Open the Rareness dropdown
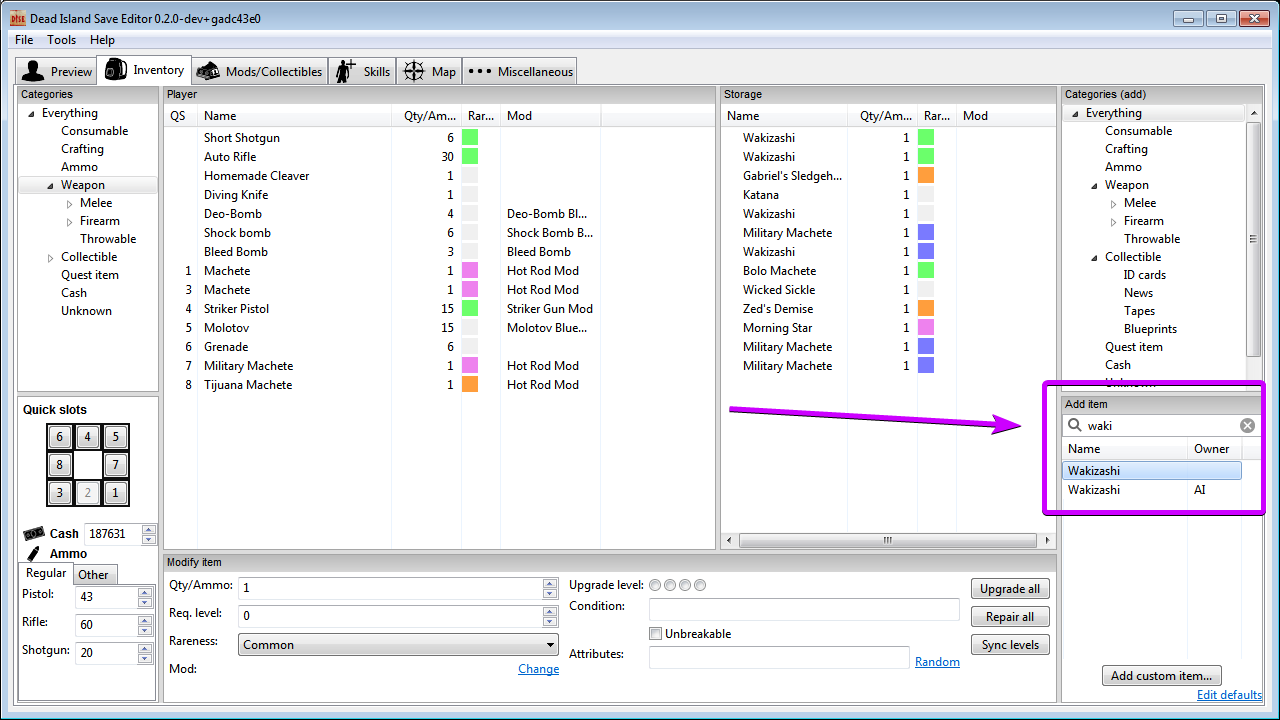1280x720 pixels. (x=398, y=645)
